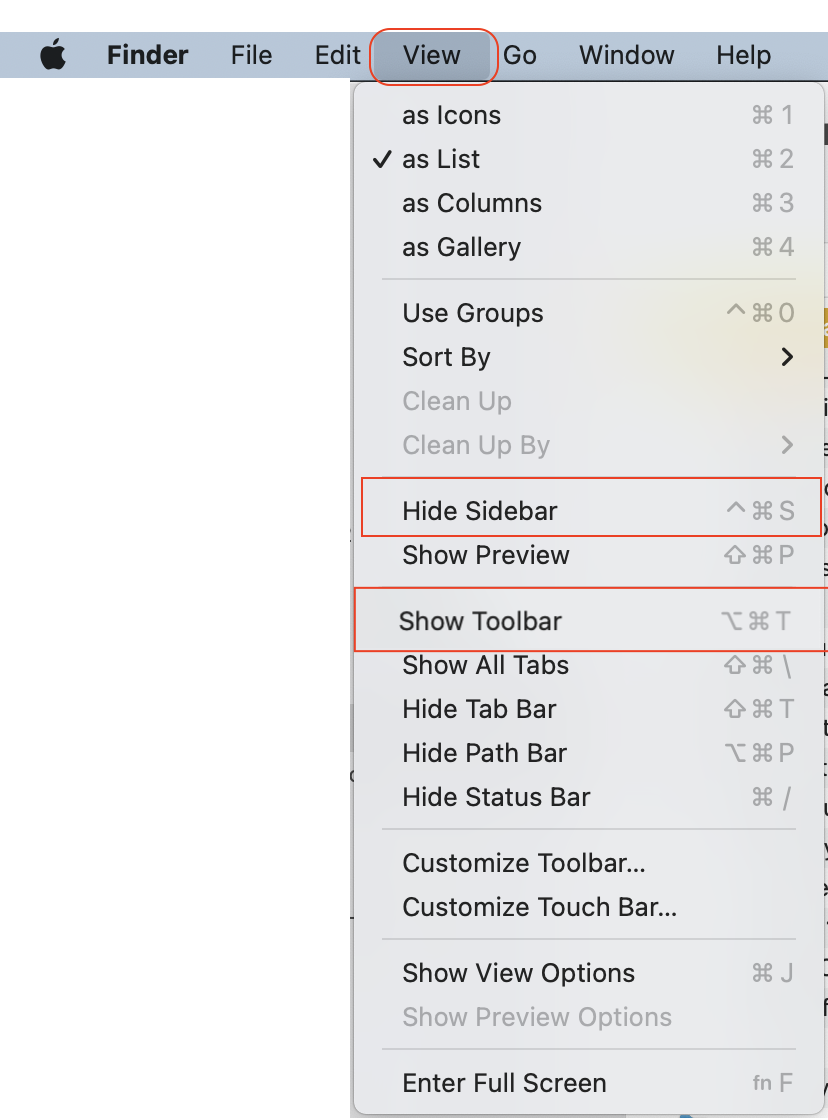Image resolution: width=828 pixels, height=1120 pixels.
Task: Open the Help menu
Action: 743,56
